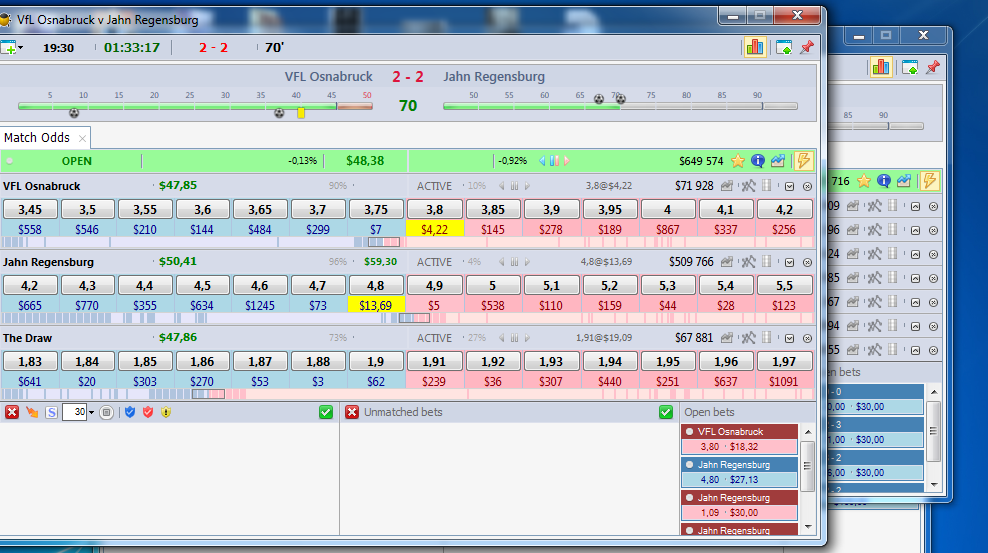988x553 pixels.
Task: Open The Draw ladder grid icon
Action: point(767,338)
